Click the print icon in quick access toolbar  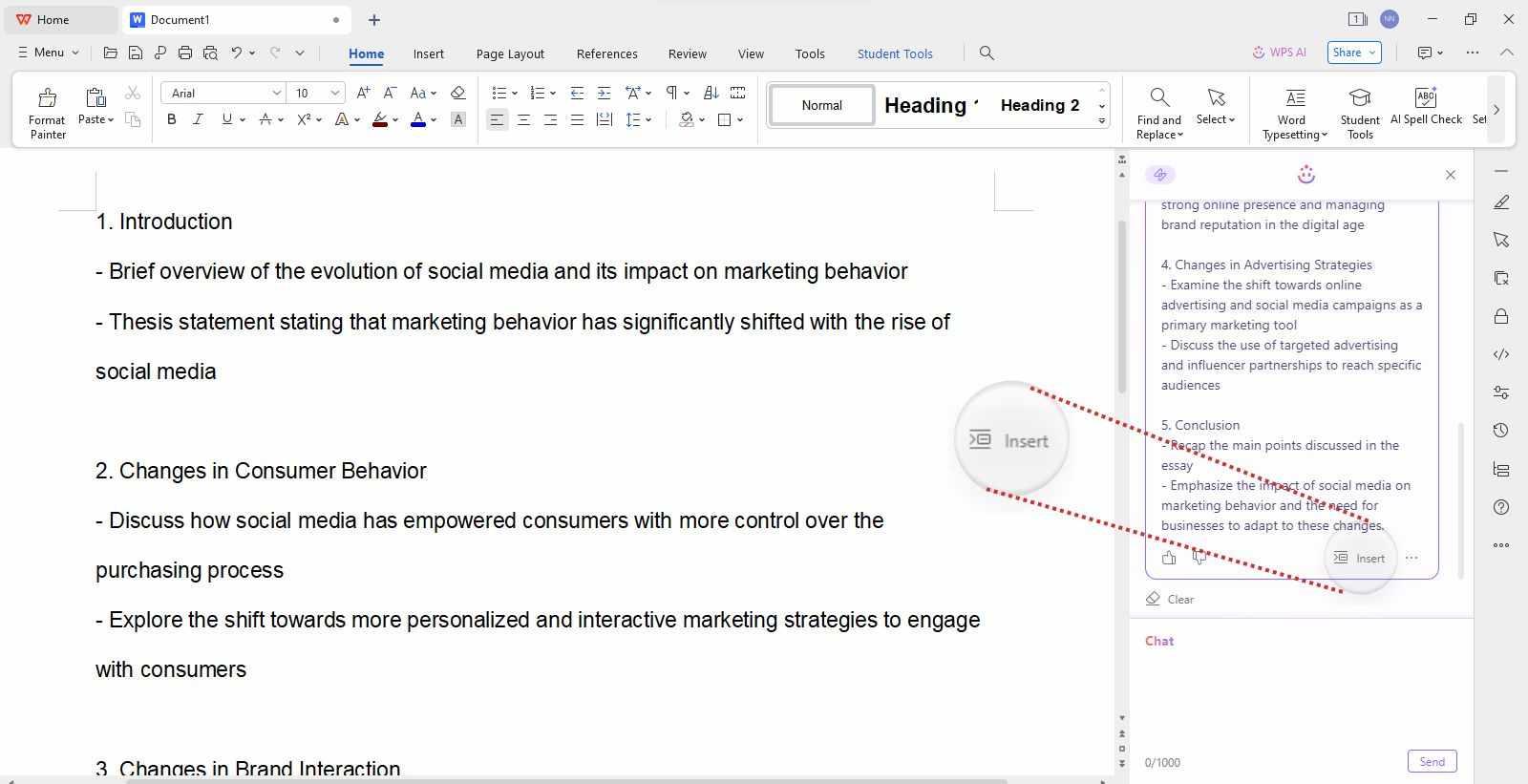(185, 53)
